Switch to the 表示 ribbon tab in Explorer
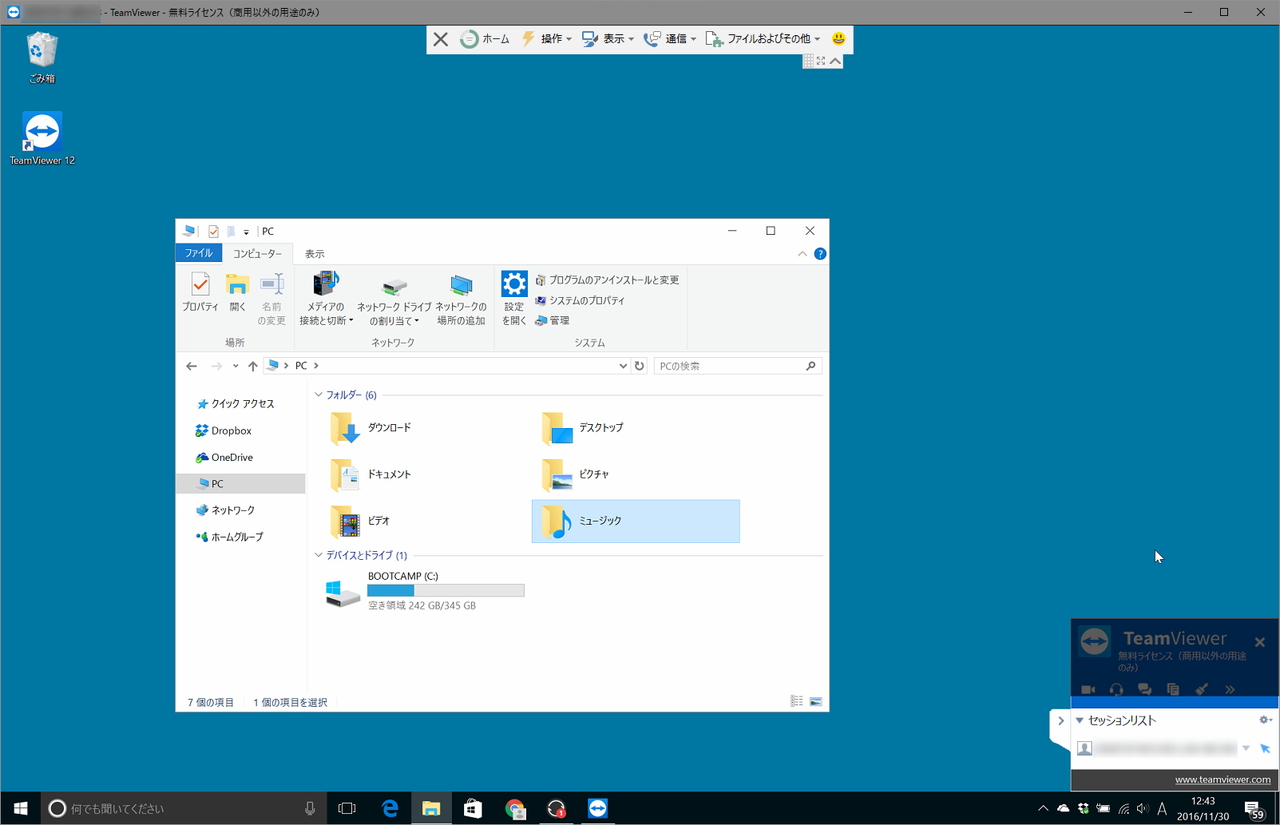The height and width of the screenshot is (825, 1280). pos(315,254)
